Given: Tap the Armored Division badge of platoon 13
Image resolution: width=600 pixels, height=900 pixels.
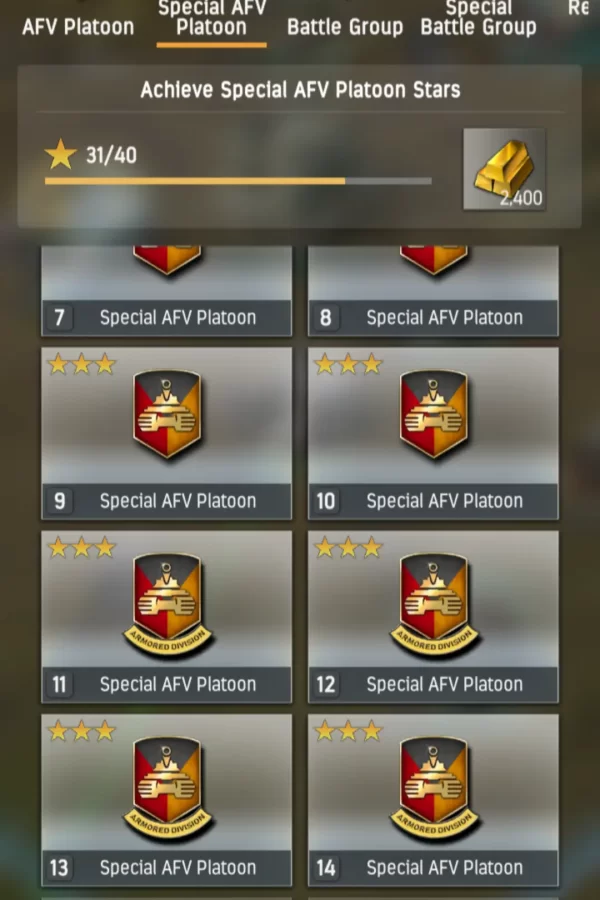Looking at the screenshot, I should point(167,788).
